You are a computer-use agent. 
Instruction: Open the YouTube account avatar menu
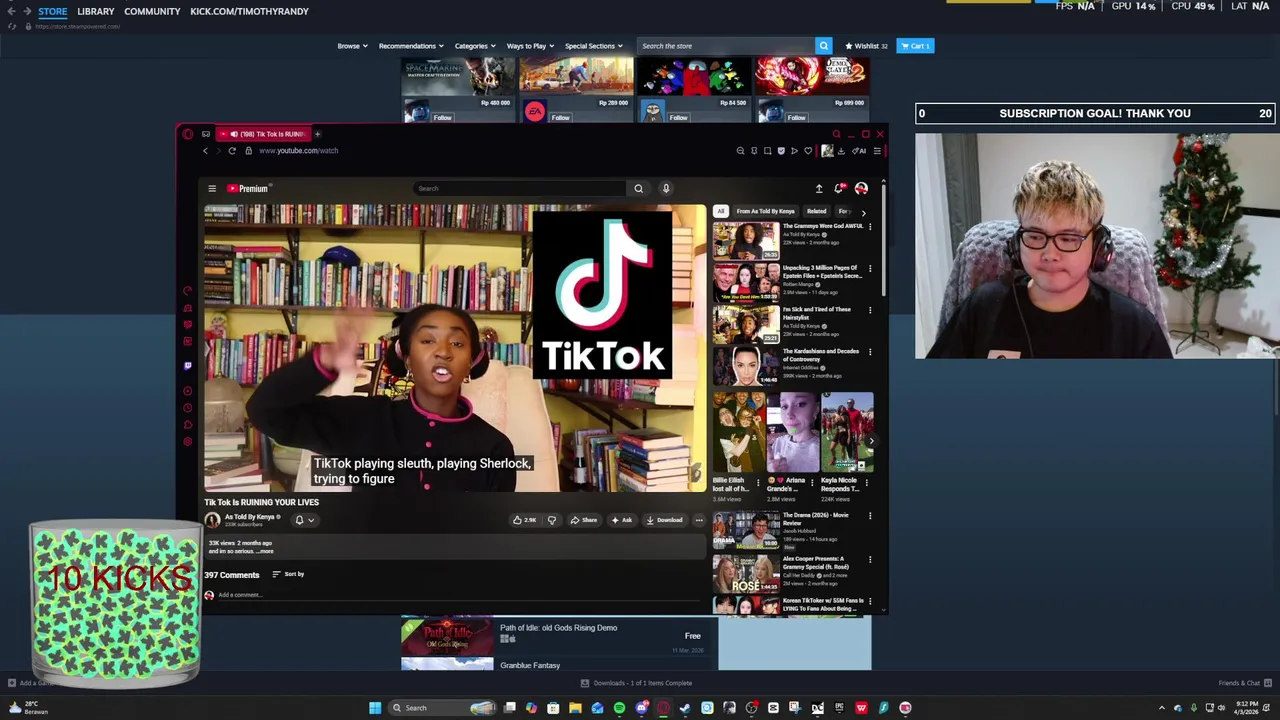point(861,188)
